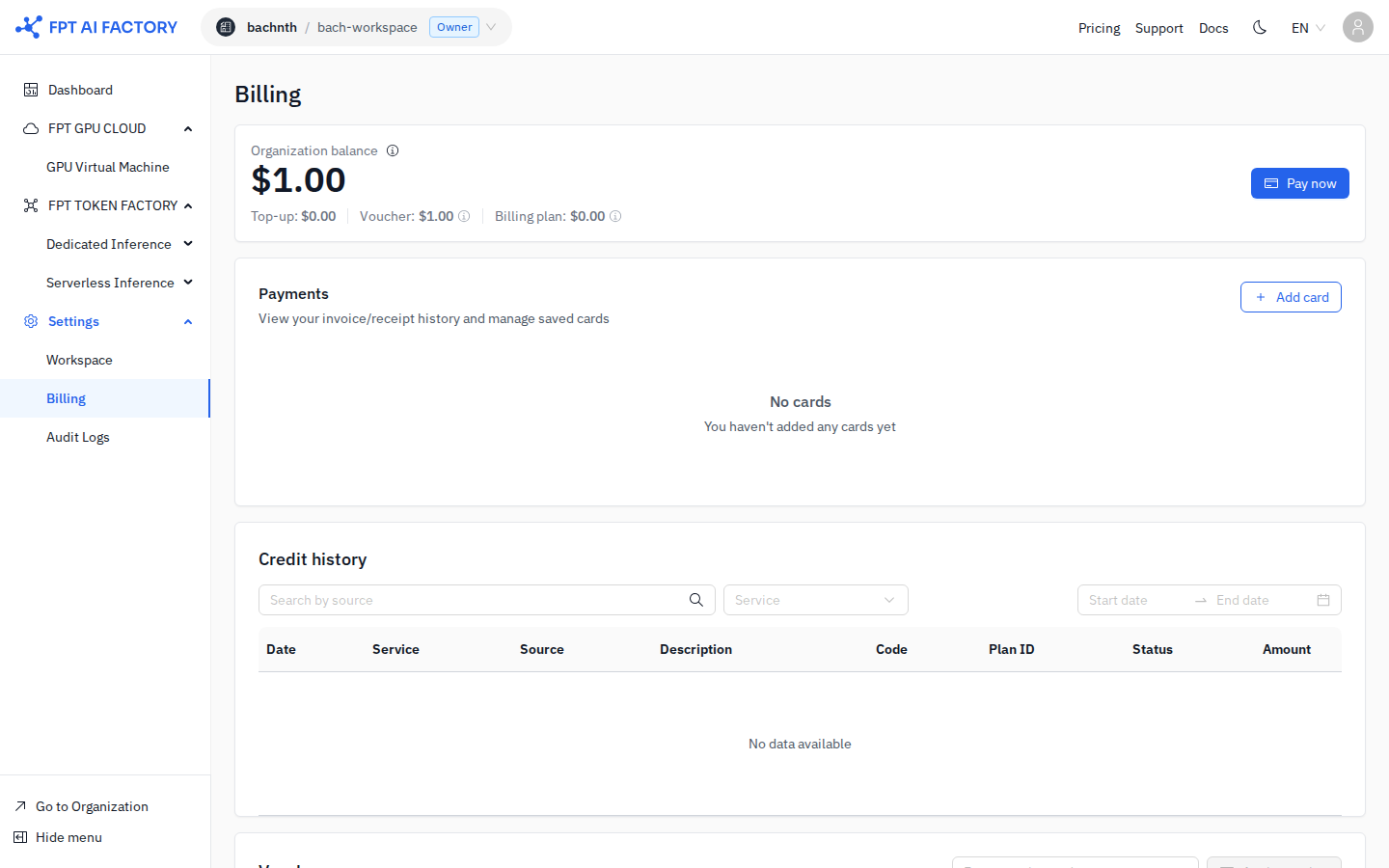Click the Dashboard grid icon
Screen dimensions: 1389x868
pyautogui.click(x=31, y=90)
